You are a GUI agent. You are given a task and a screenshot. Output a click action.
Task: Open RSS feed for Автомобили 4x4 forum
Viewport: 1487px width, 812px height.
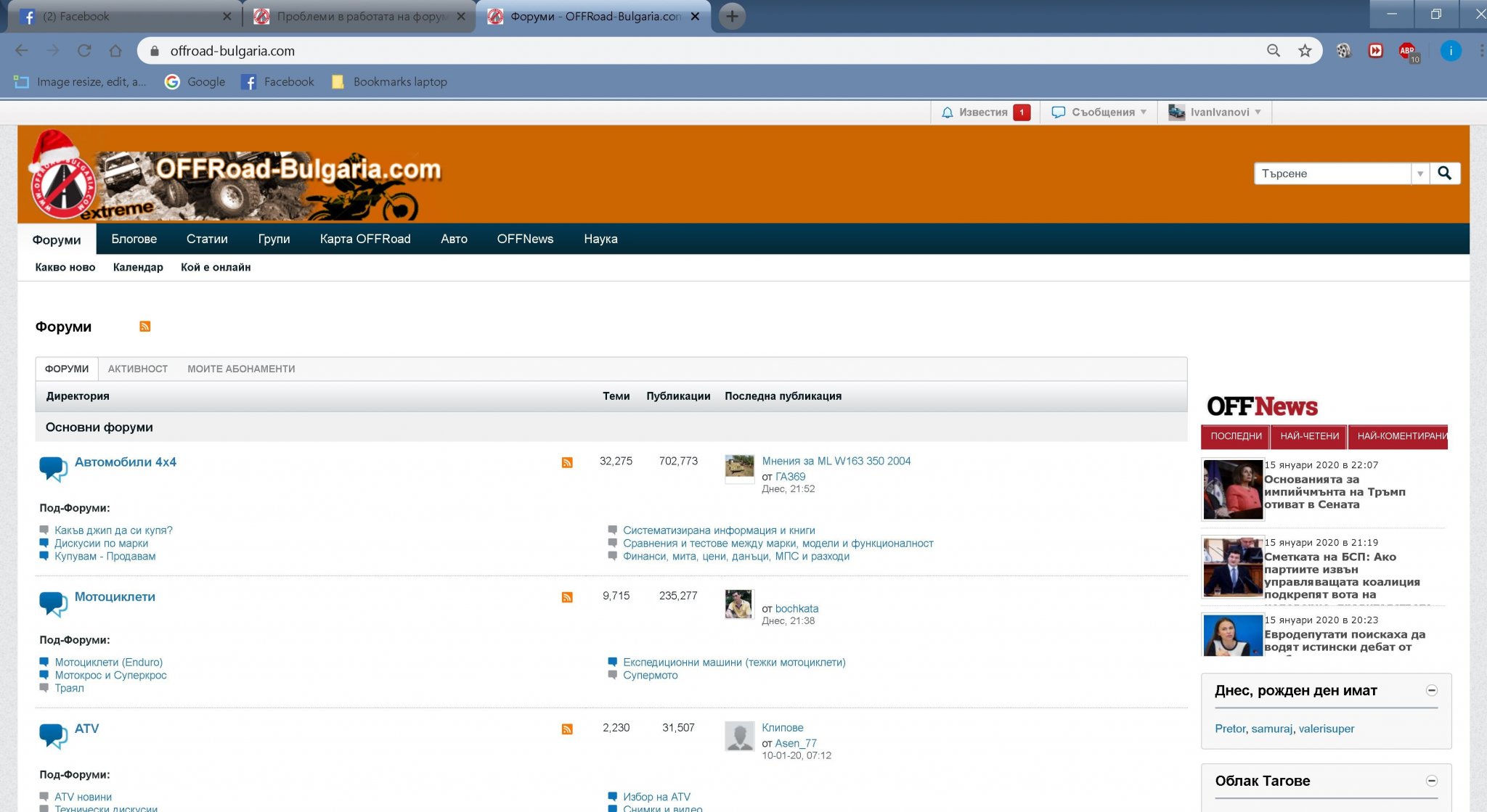567,463
